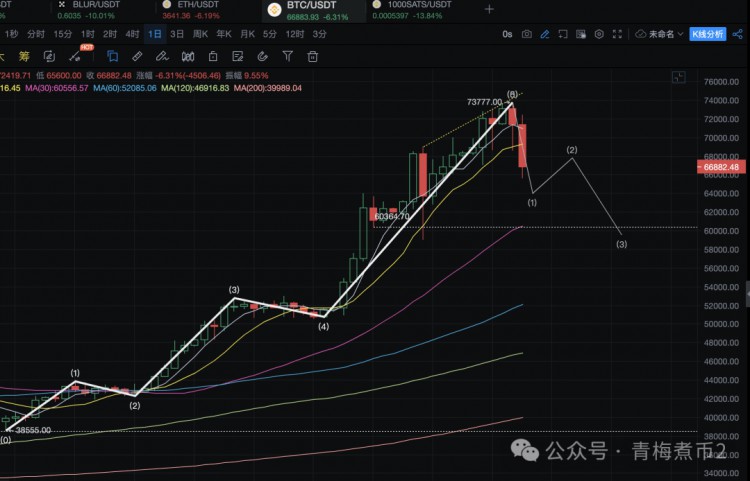Click the red 66882.48 current price tag
This screenshot has width=750, height=481.
(x=721, y=167)
